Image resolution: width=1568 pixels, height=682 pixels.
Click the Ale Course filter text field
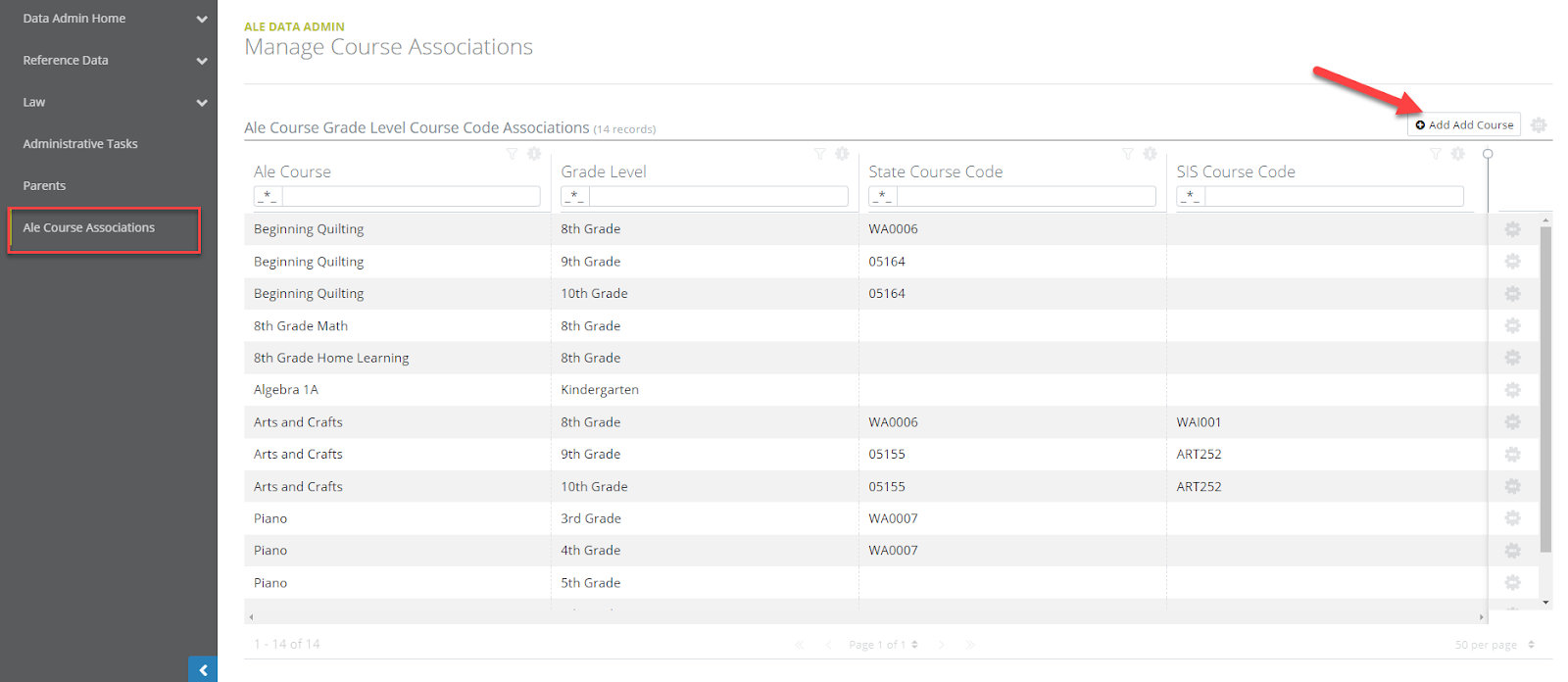click(x=411, y=196)
